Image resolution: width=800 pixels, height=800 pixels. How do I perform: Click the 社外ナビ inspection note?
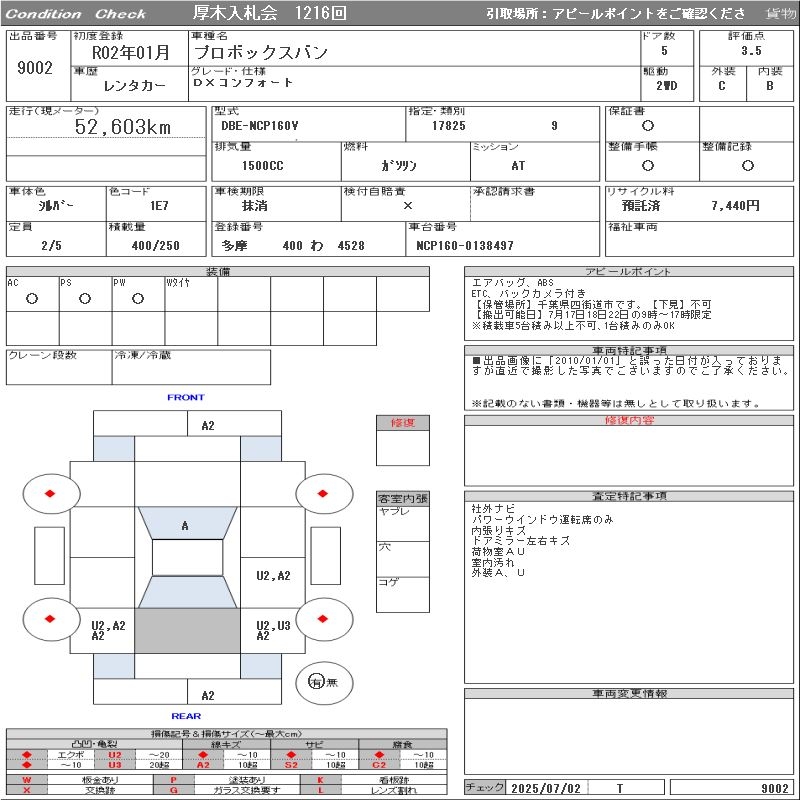[493, 509]
